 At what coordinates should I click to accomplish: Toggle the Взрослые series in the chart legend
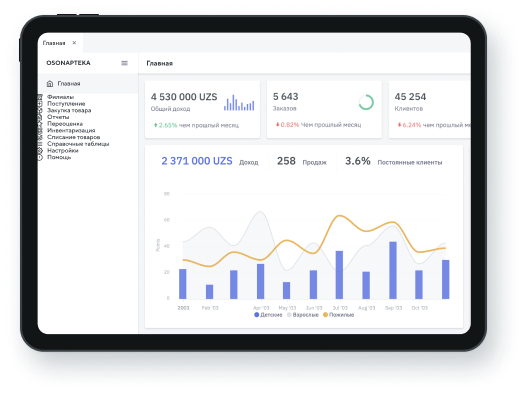tap(302, 315)
